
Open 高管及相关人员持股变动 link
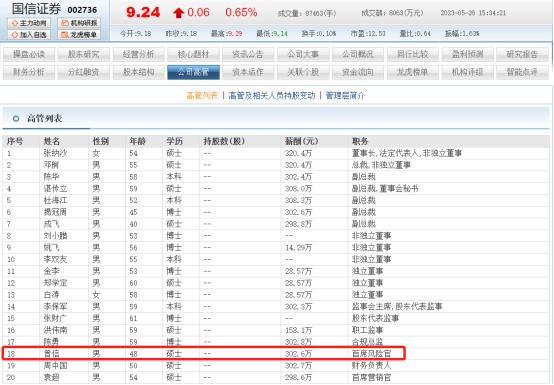[272, 95]
